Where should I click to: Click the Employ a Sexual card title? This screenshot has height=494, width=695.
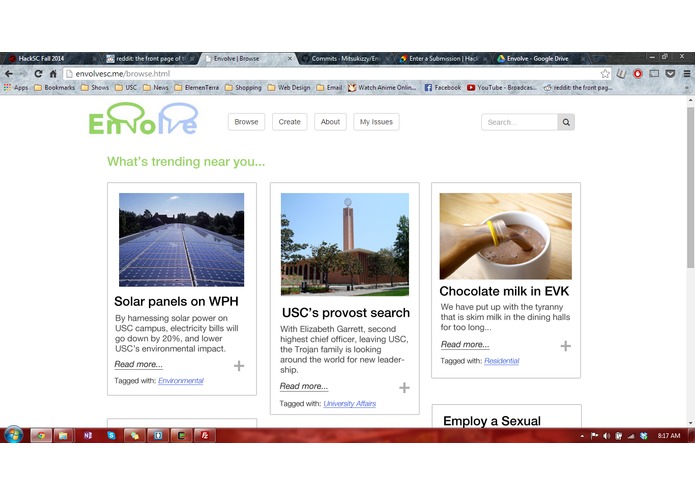point(492,421)
